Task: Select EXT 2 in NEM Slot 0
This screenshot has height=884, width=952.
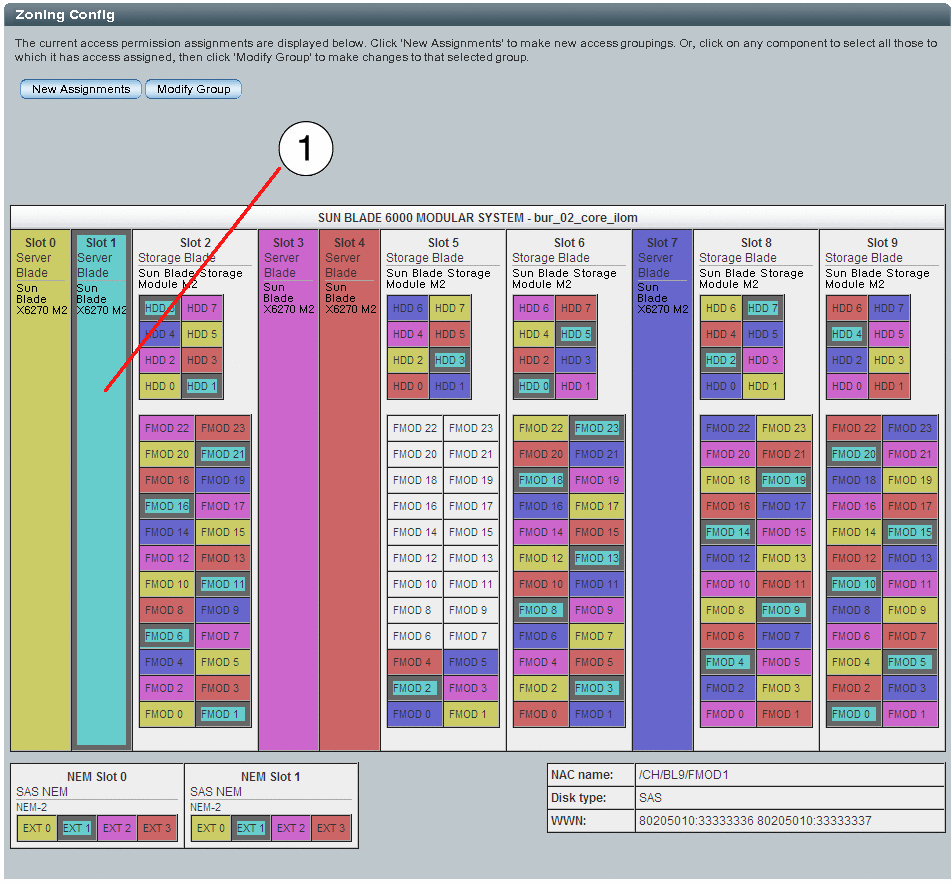Action: (x=117, y=828)
